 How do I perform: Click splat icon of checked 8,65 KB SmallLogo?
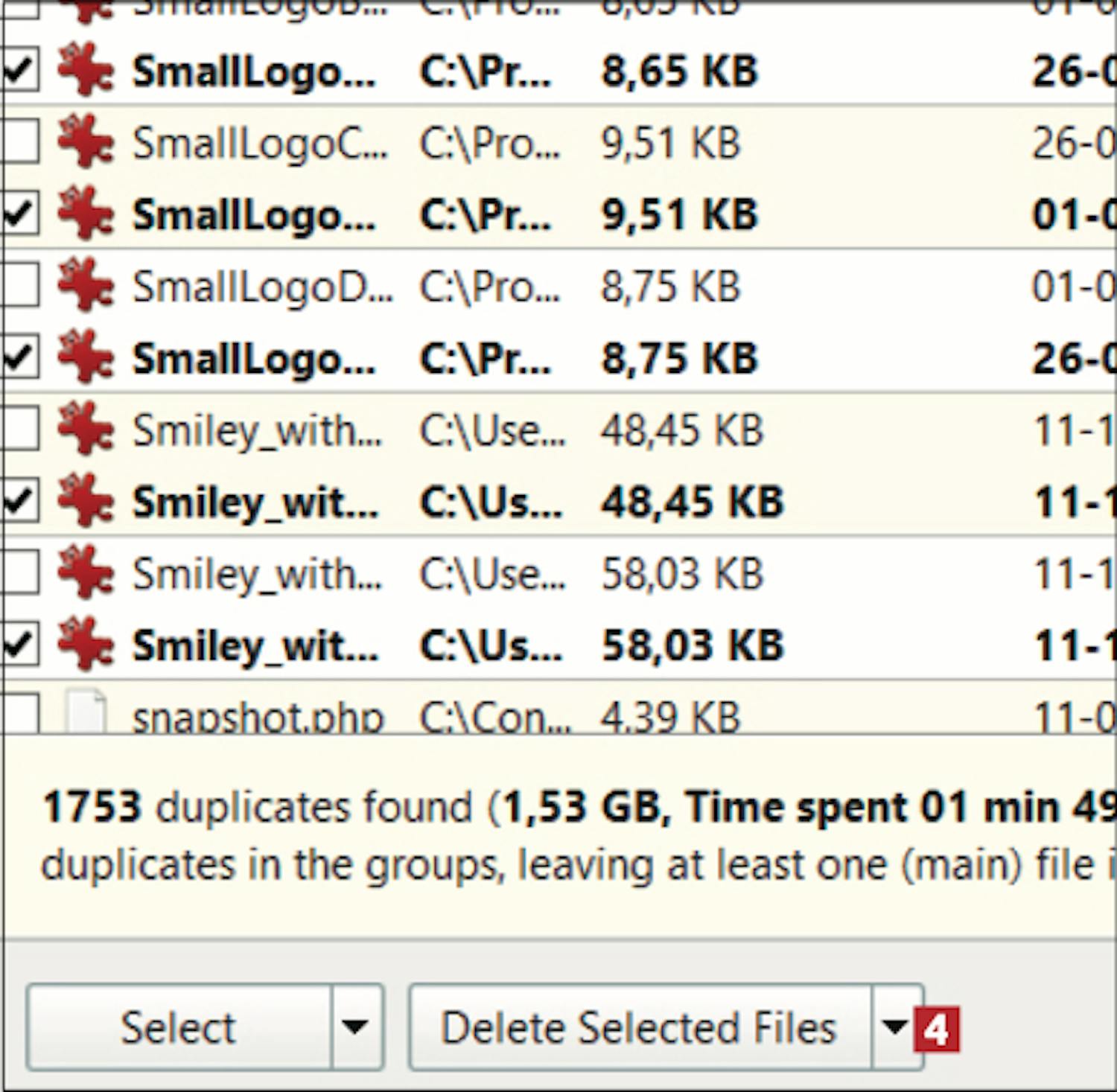click(x=86, y=70)
